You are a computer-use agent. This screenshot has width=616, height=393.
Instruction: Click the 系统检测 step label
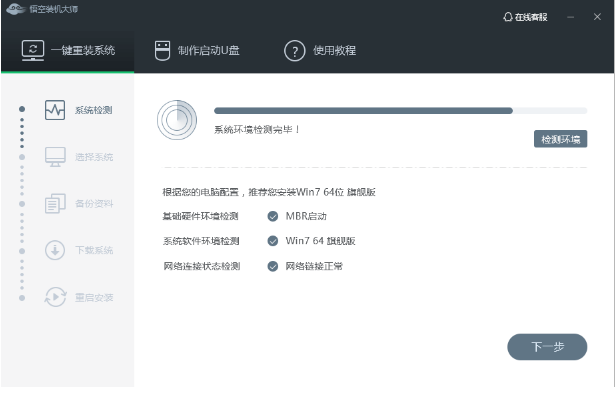(x=94, y=110)
